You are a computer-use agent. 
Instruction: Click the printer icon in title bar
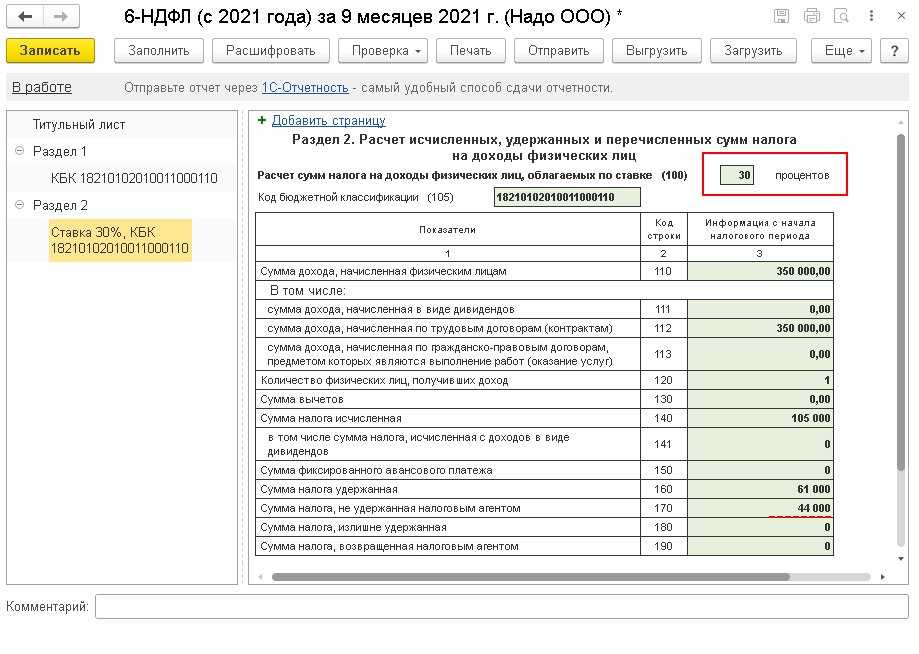[x=811, y=17]
